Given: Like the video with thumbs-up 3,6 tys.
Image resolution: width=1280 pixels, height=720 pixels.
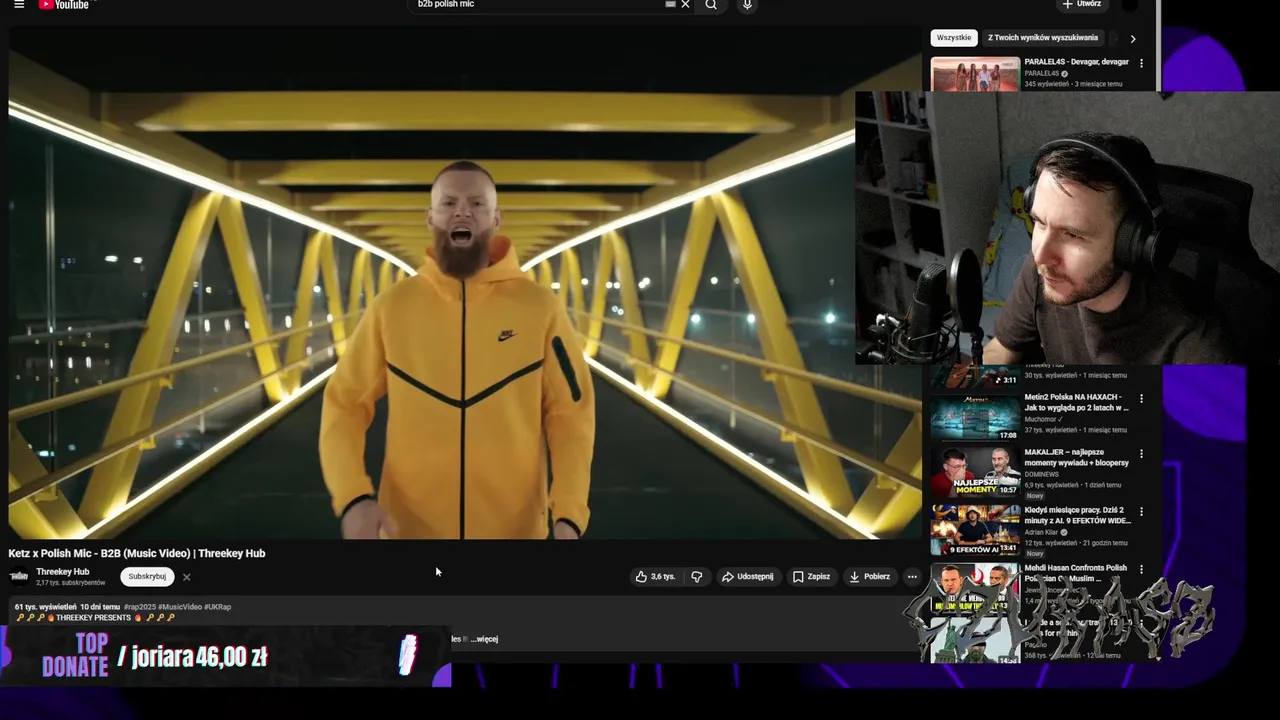Looking at the screenshot, I should pyautogui.click(x=656, y=577).
